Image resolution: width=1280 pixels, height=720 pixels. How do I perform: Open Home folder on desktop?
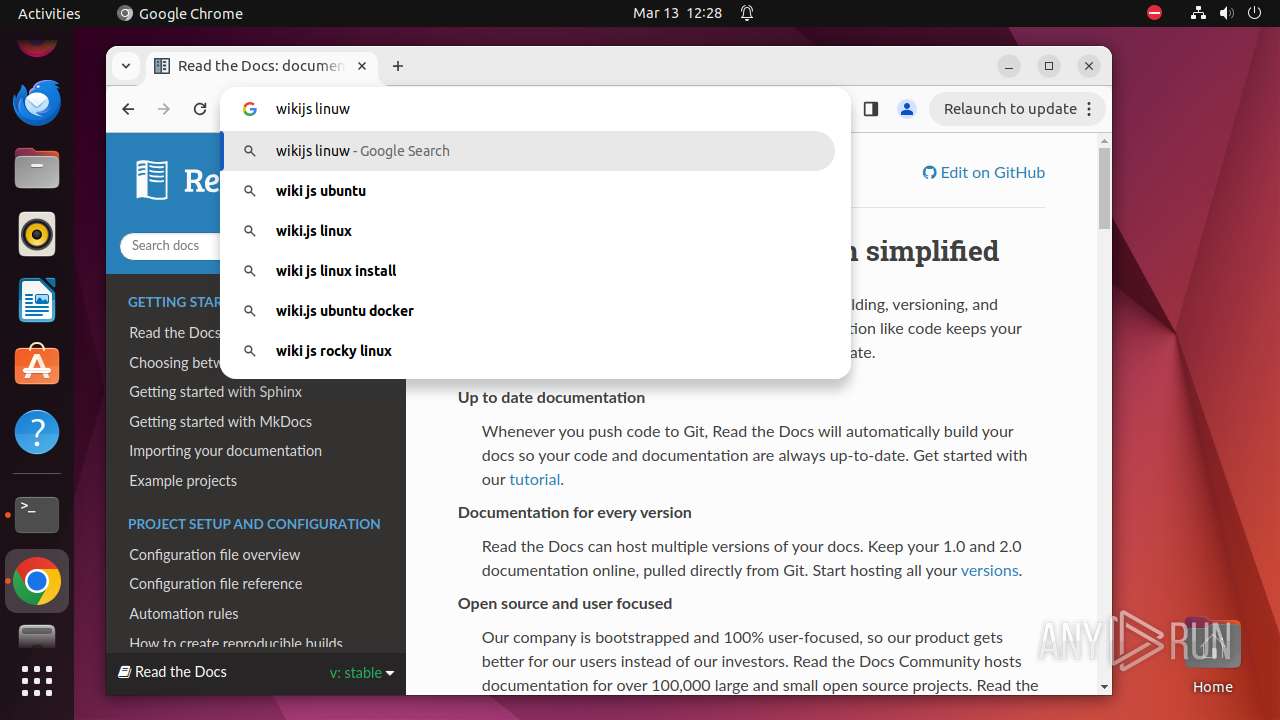click(x=1212, y=656)
